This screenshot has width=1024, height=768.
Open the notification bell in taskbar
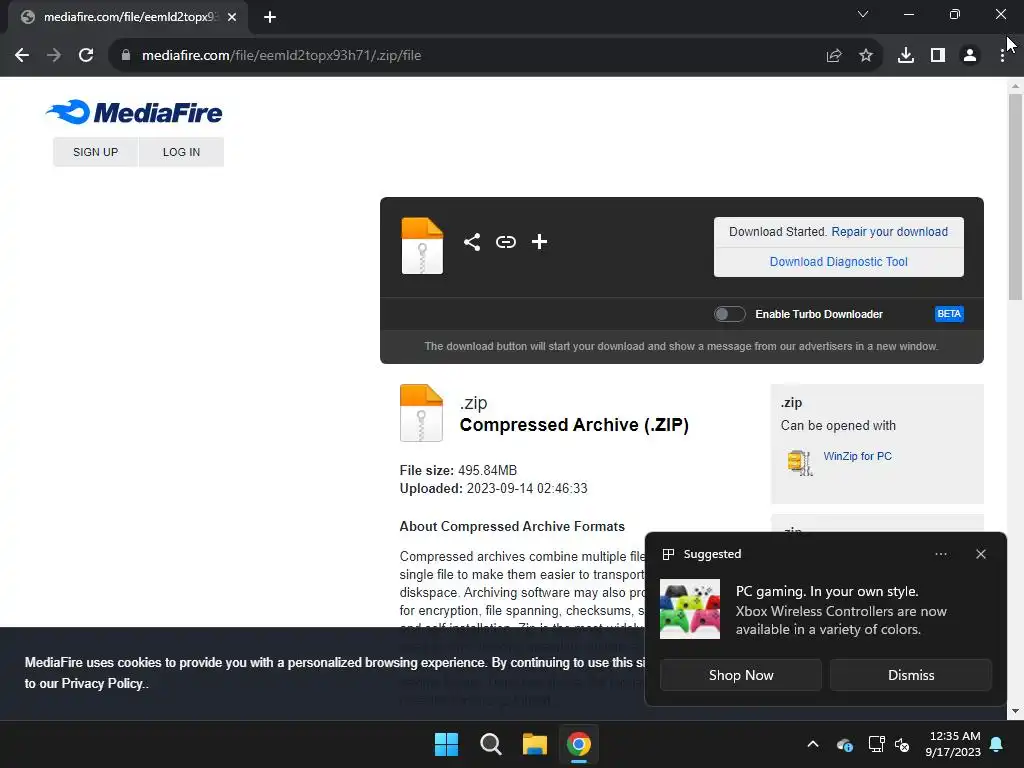[997, 744]
